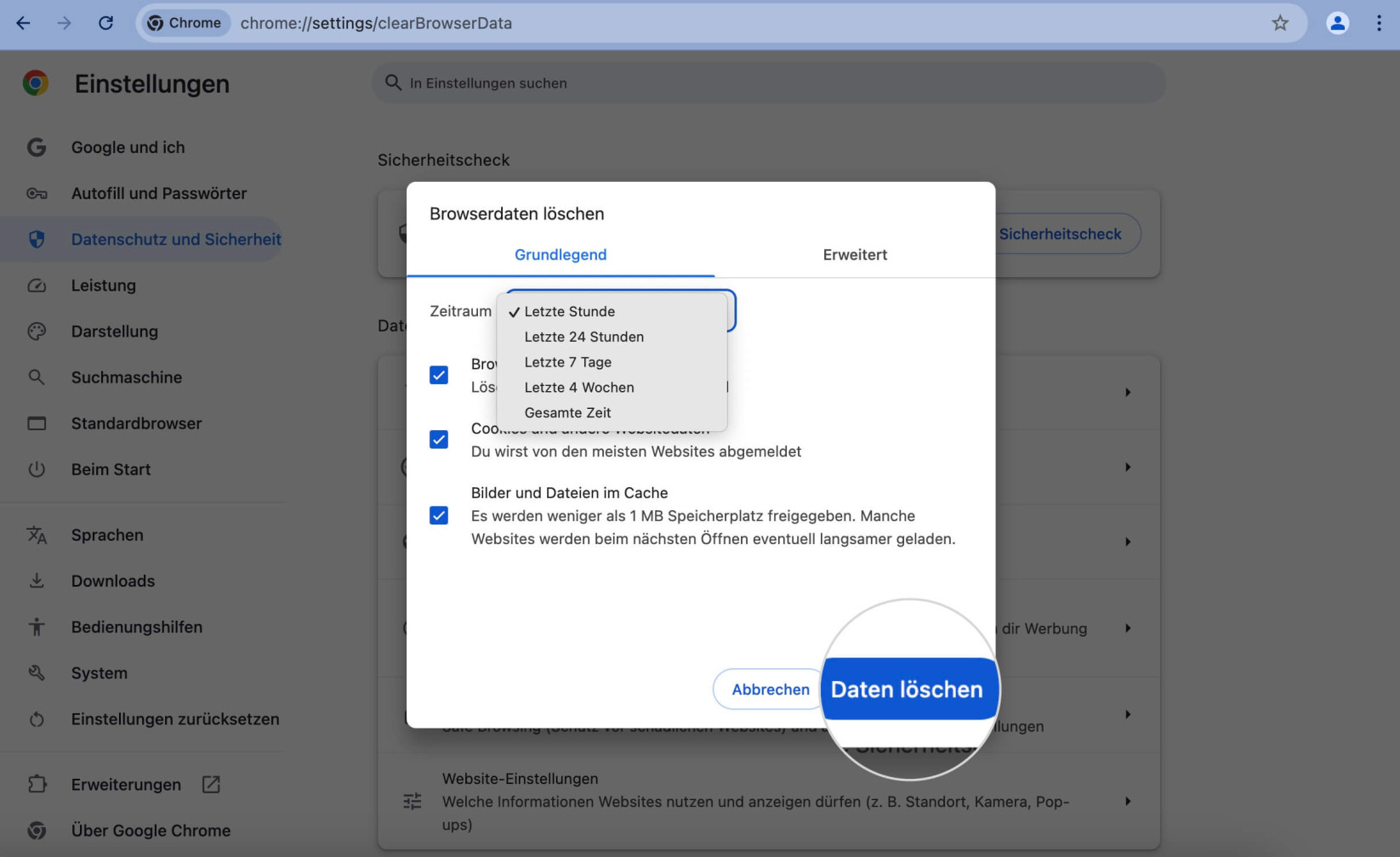Open Standardbrowser settings section

(x=136, y=423)
